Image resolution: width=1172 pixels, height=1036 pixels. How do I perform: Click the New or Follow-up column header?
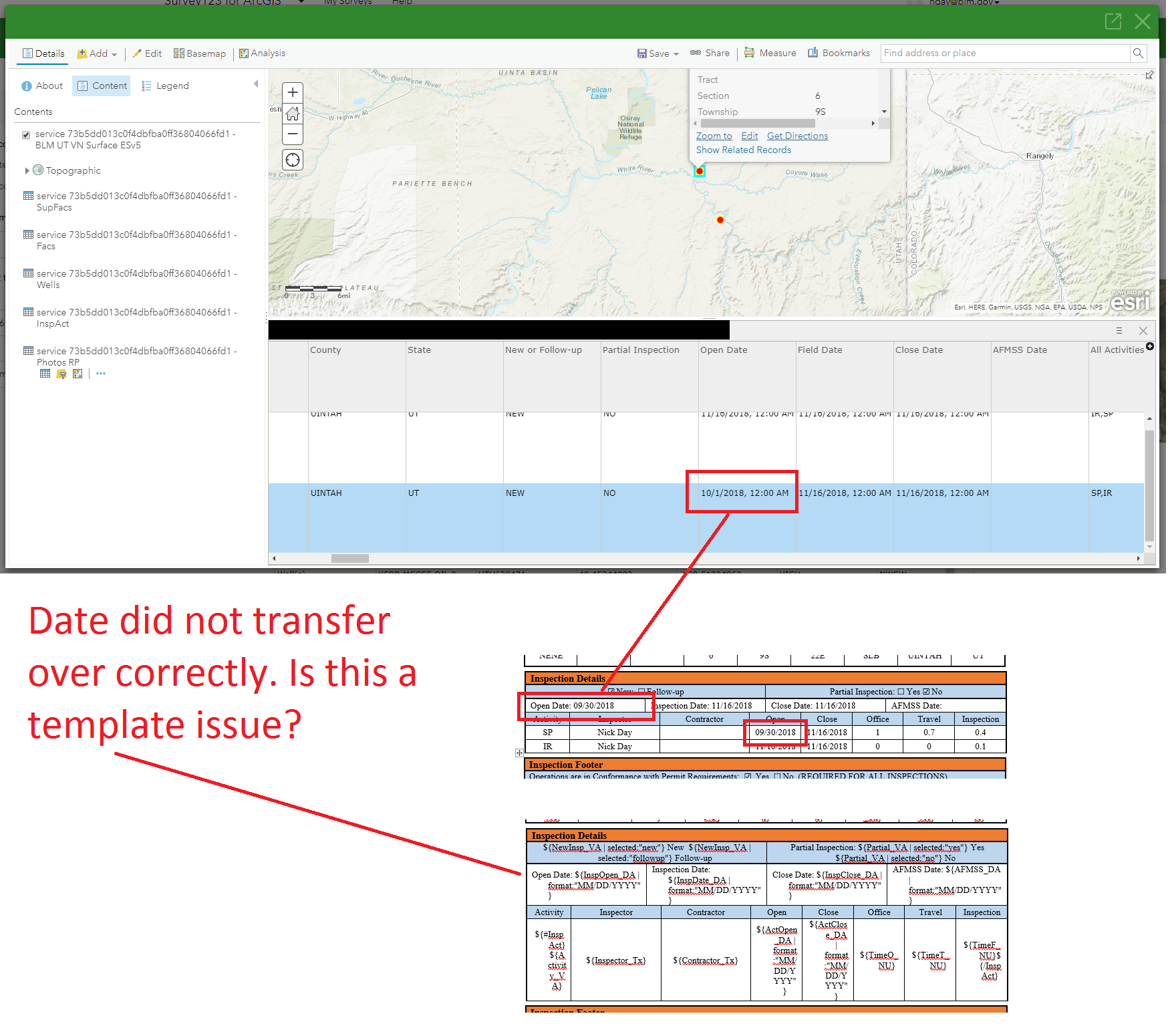(x=553, y=376)
